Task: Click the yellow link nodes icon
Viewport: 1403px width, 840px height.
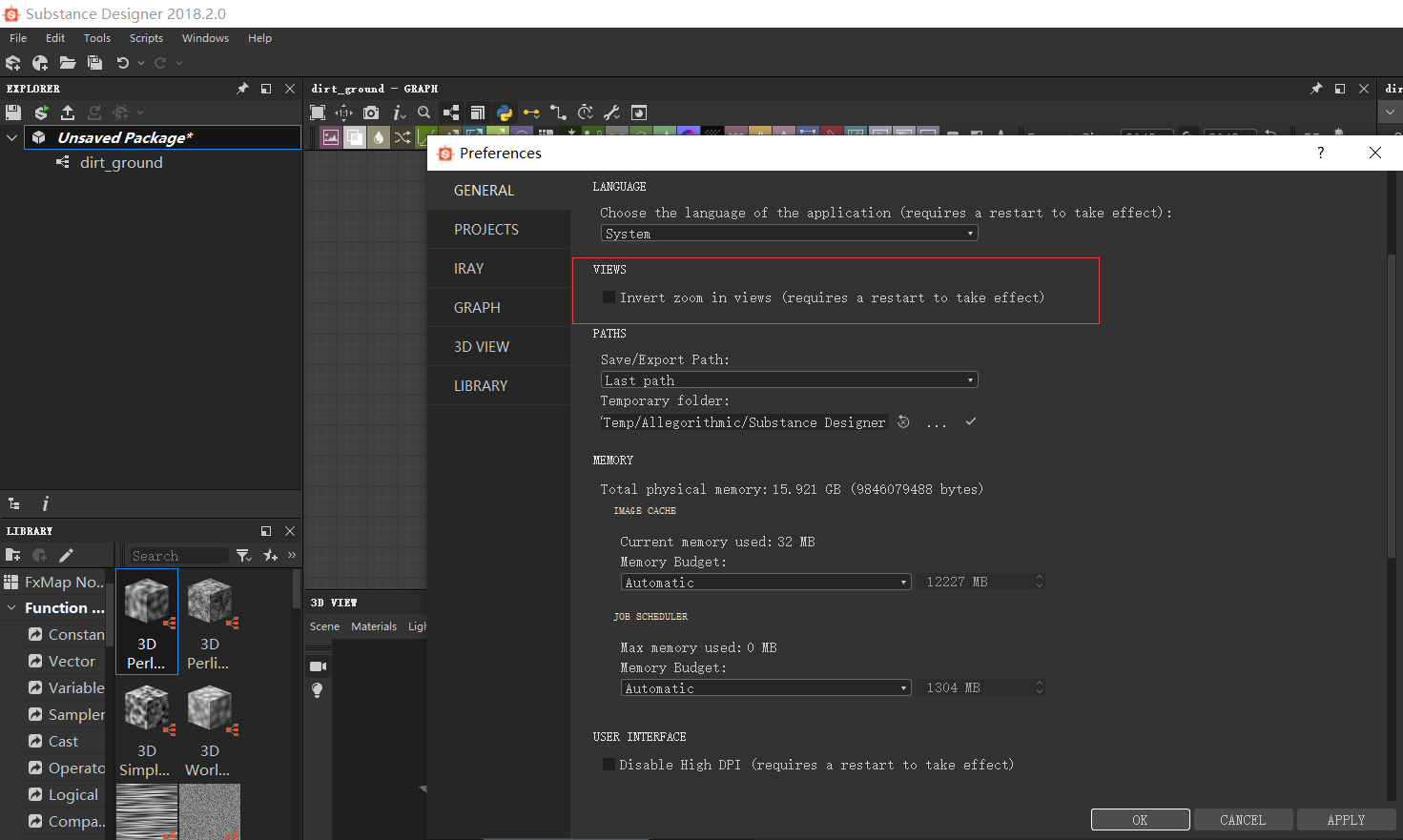Action: (531, 113)
